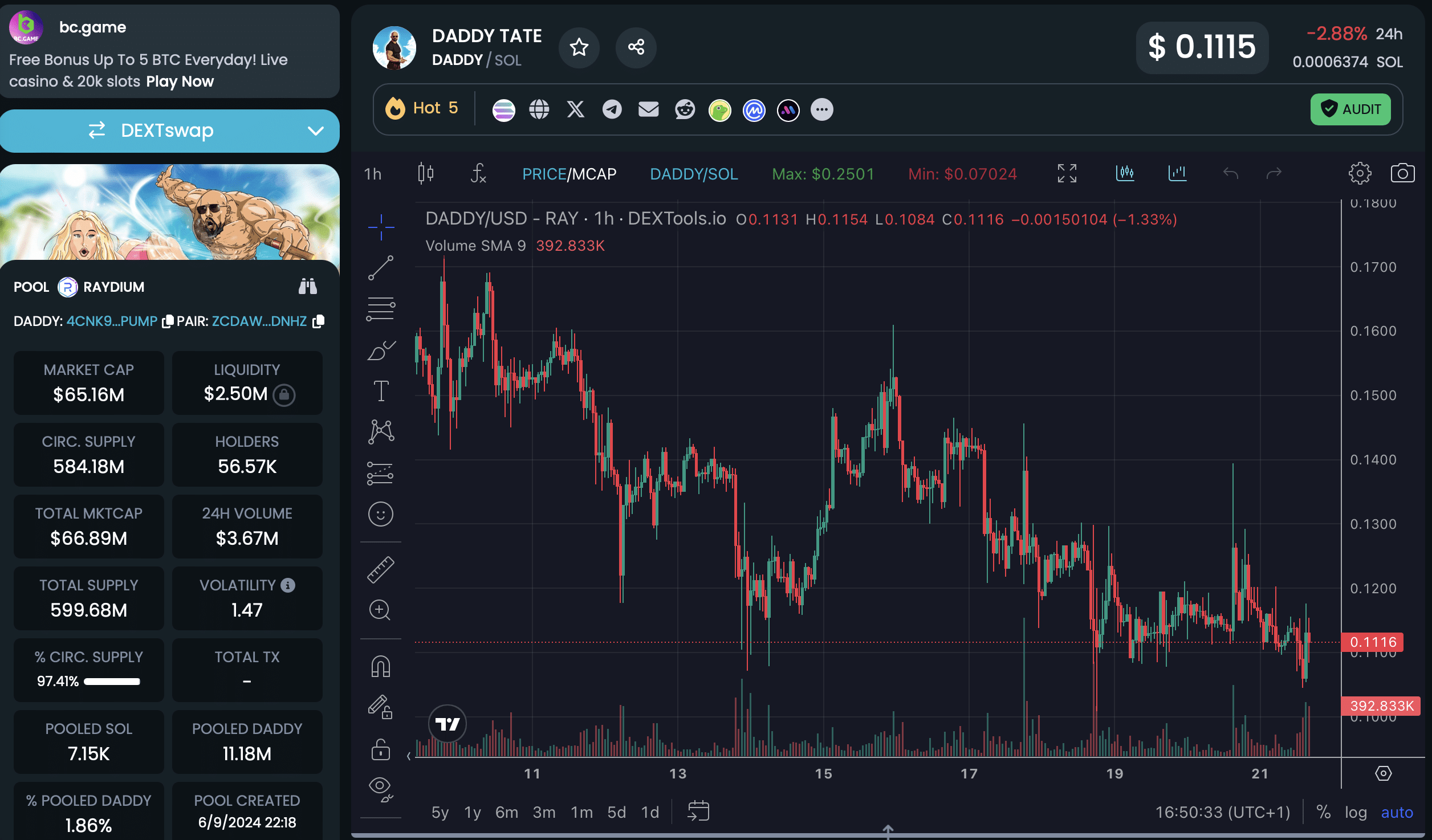Open the X (Twitter) social link
The height and width of the screenshot is (840, 1432).
click(x=576, y=109)
